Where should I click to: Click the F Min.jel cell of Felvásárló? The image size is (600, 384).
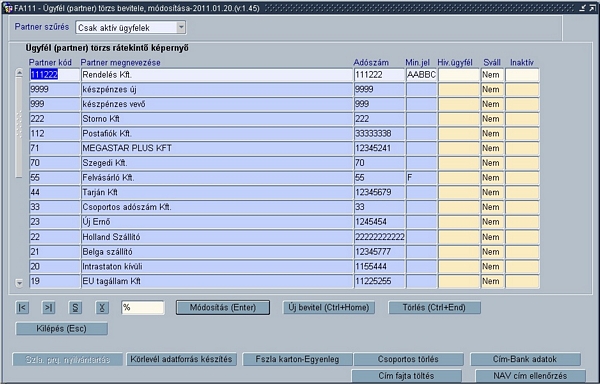tap(421, 177)
